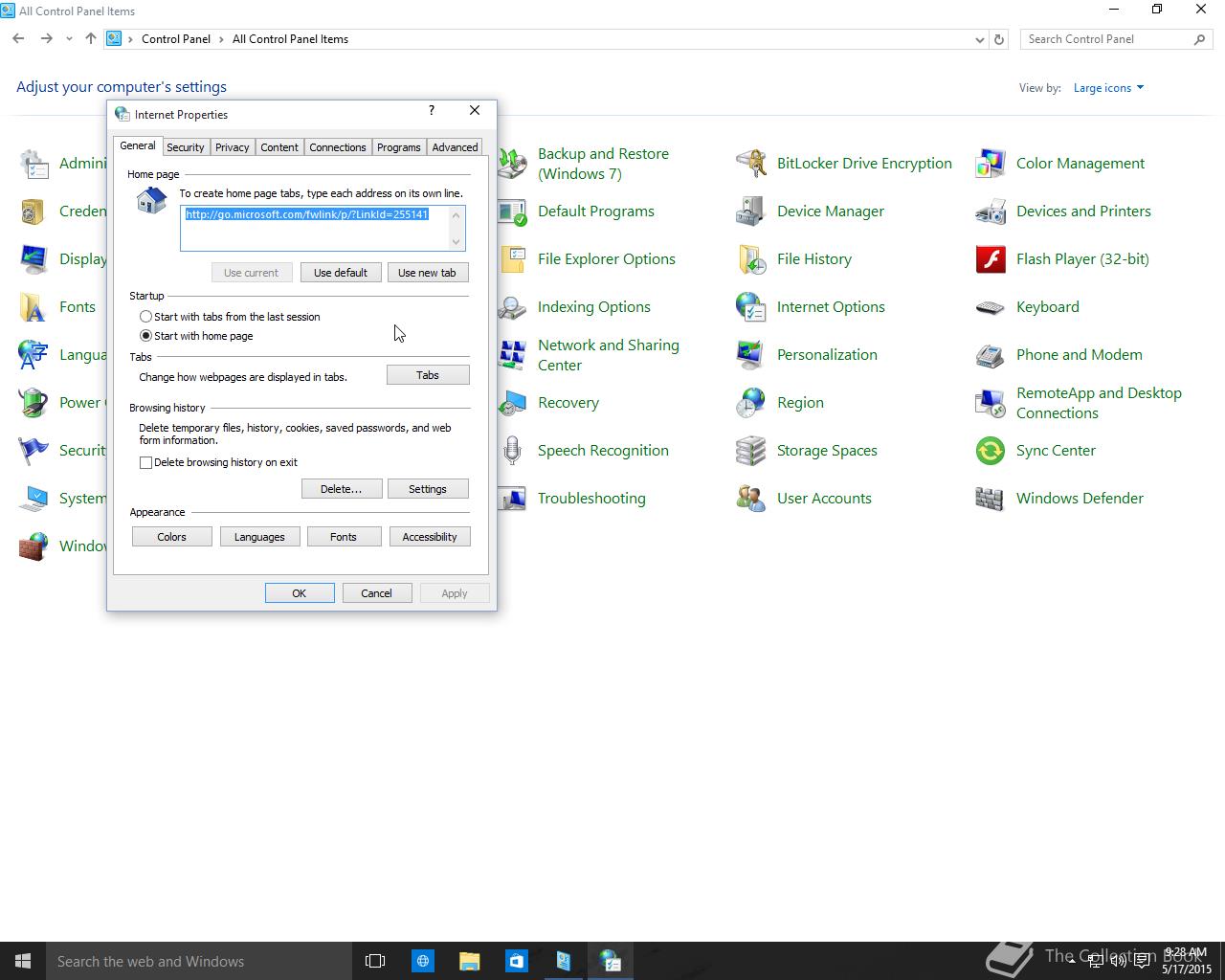Open RemoteApp and Desktop Connections icon
The width and height of the screenshot is (1225, 980).
[991, 403]
